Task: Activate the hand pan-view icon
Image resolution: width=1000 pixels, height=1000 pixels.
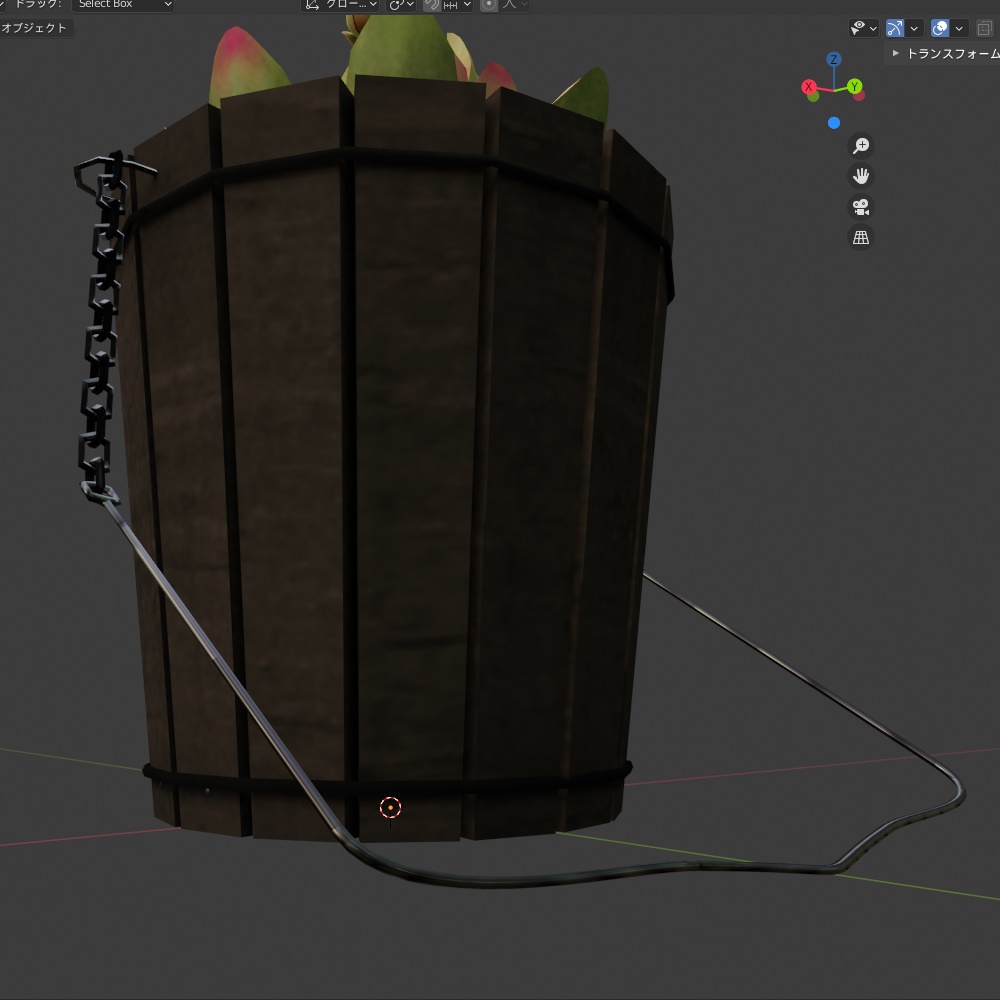Action: [x=861, y=176]
